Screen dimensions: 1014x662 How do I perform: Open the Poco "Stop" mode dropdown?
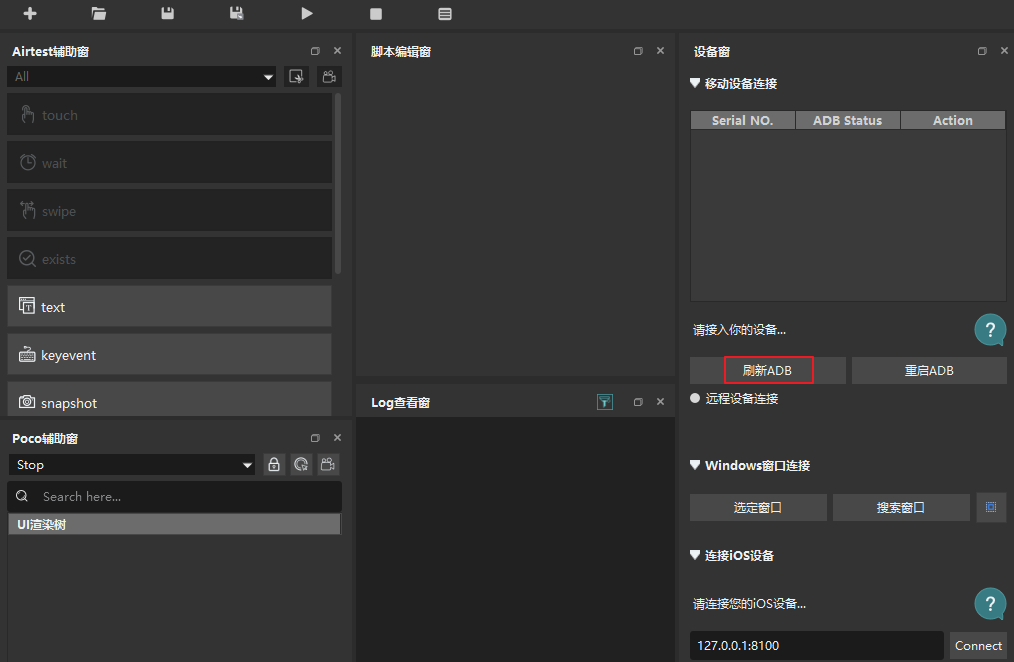[x=132, y=465]
